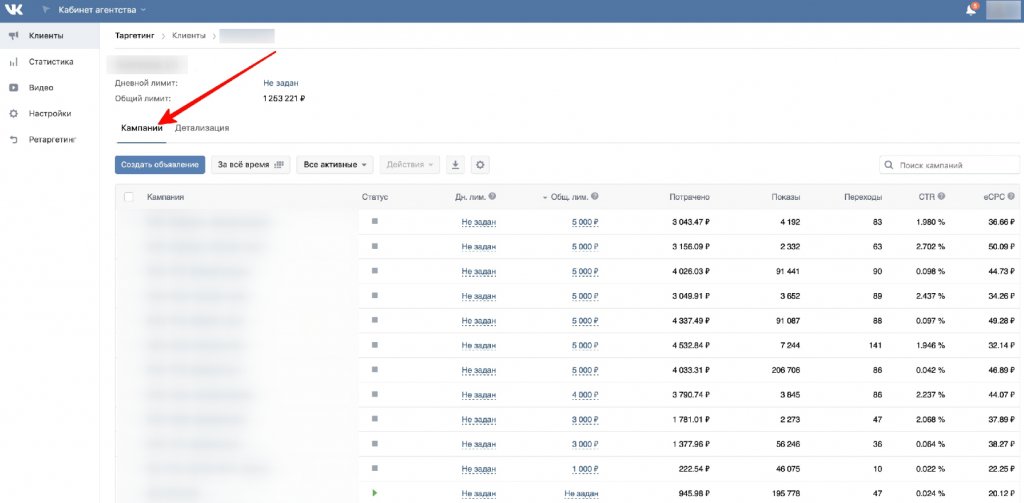The image size is (1024, 503).
Task: Toggle status of campaign with 3 043.47 ₽ spent
Action: pyautogui.click(x=375, y=221)
